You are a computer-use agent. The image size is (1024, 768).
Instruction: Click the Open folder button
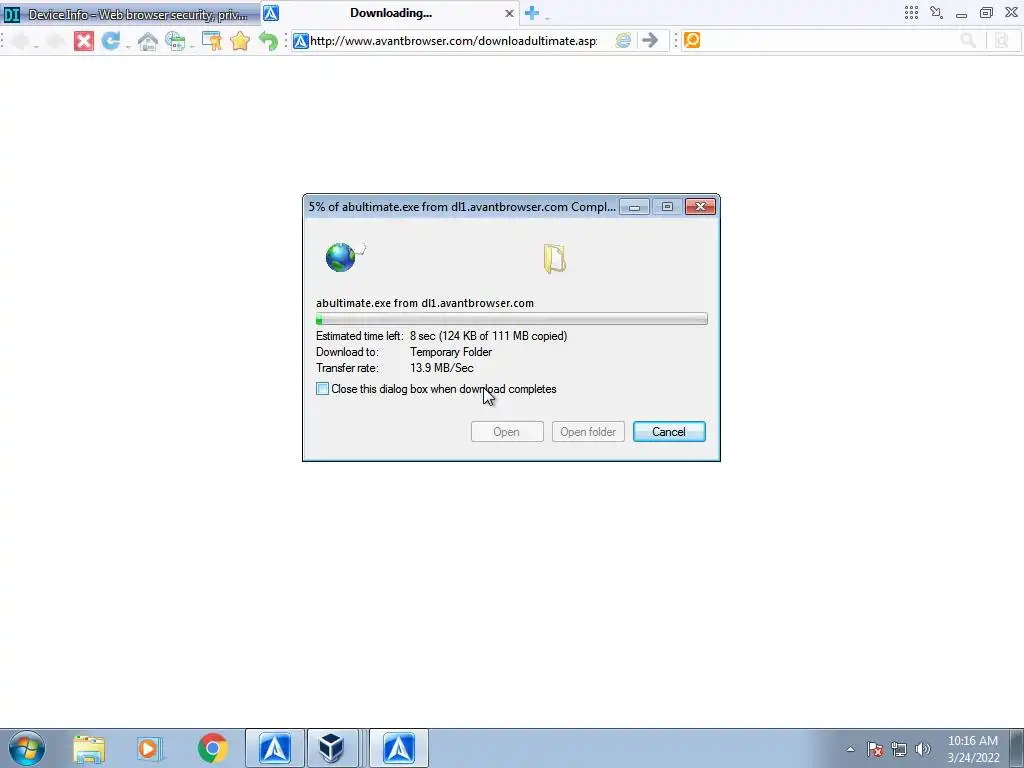(588, 432)
